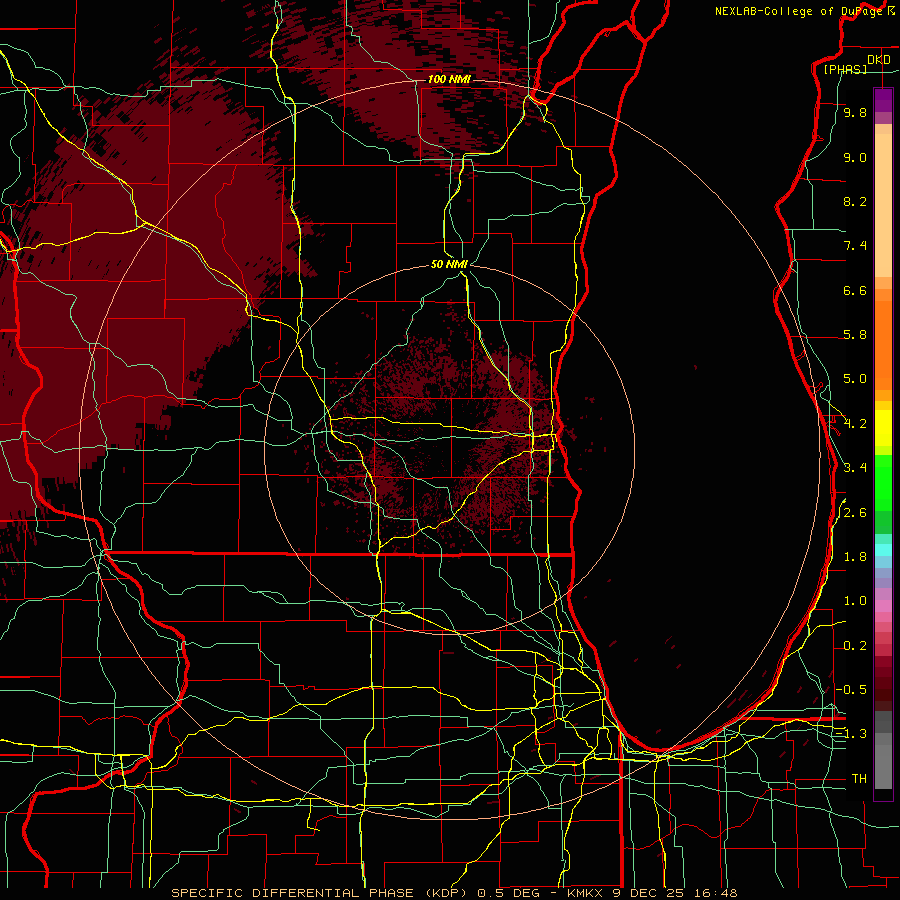Image resolution: width=900 pixels, height=900 pixels.
Task: Click the 9.8 scale value
Action: [855, 113]
